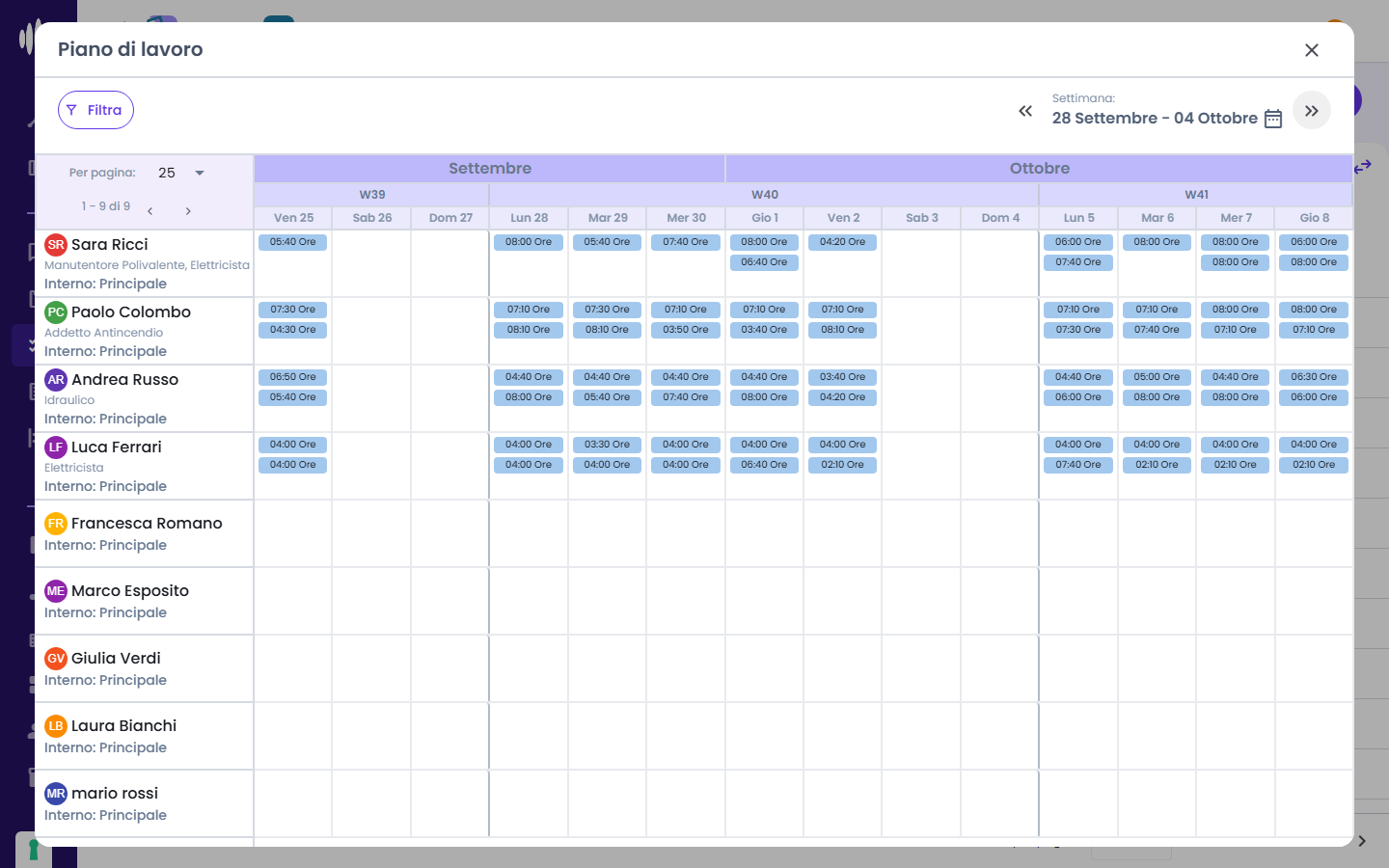Go to the previous page of employees
This screenshot has width=1389, height=868.
click(150, 210)
